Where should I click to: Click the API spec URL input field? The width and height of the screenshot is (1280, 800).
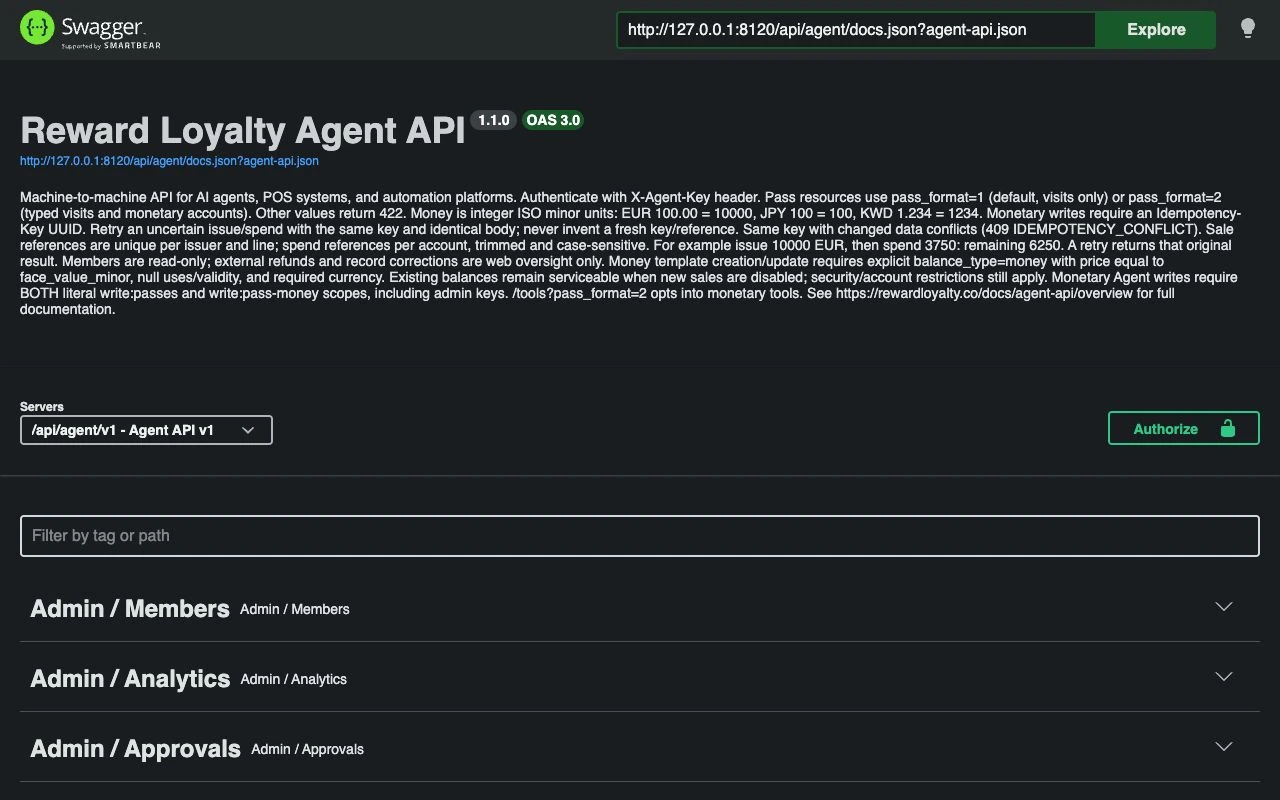pos(856,29)
